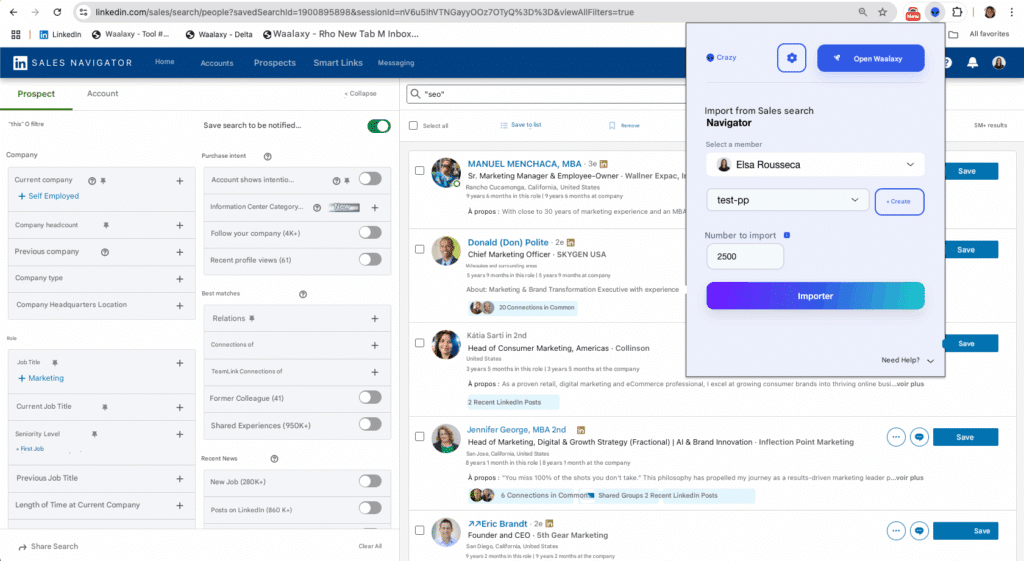Save the Manuel Menchaca lead

click(970, 171)
